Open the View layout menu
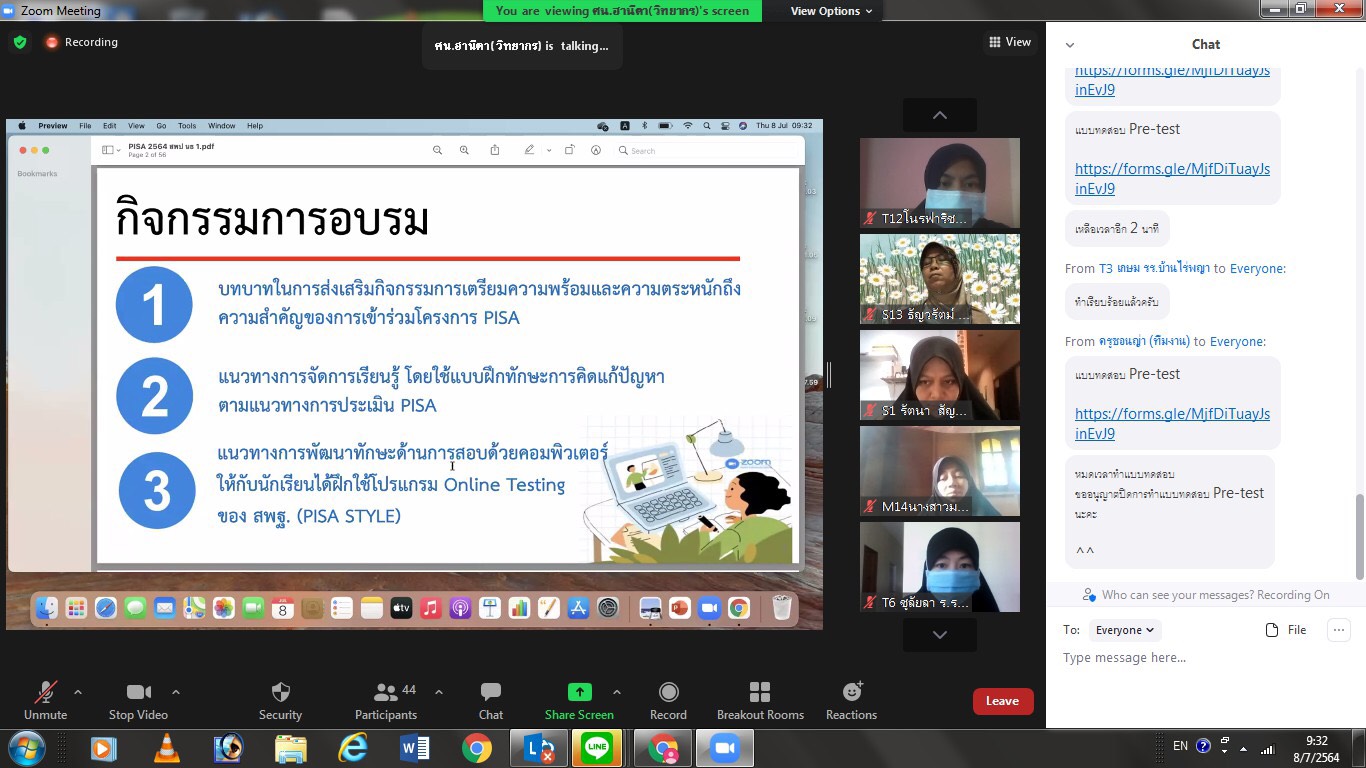This screenshot has height=768, width=1366. 1010,42
